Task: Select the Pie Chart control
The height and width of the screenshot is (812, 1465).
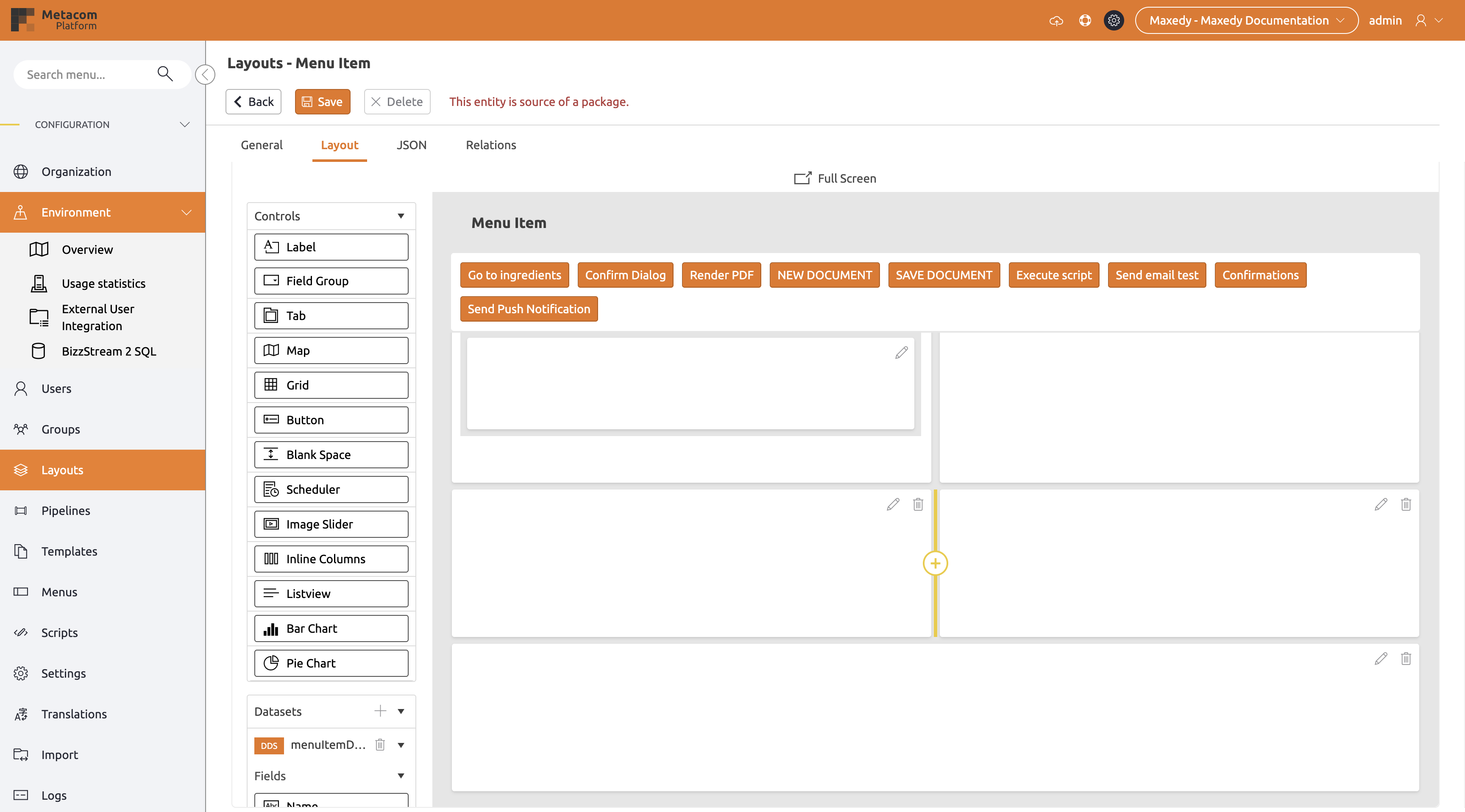Action: tap(331, 662)
